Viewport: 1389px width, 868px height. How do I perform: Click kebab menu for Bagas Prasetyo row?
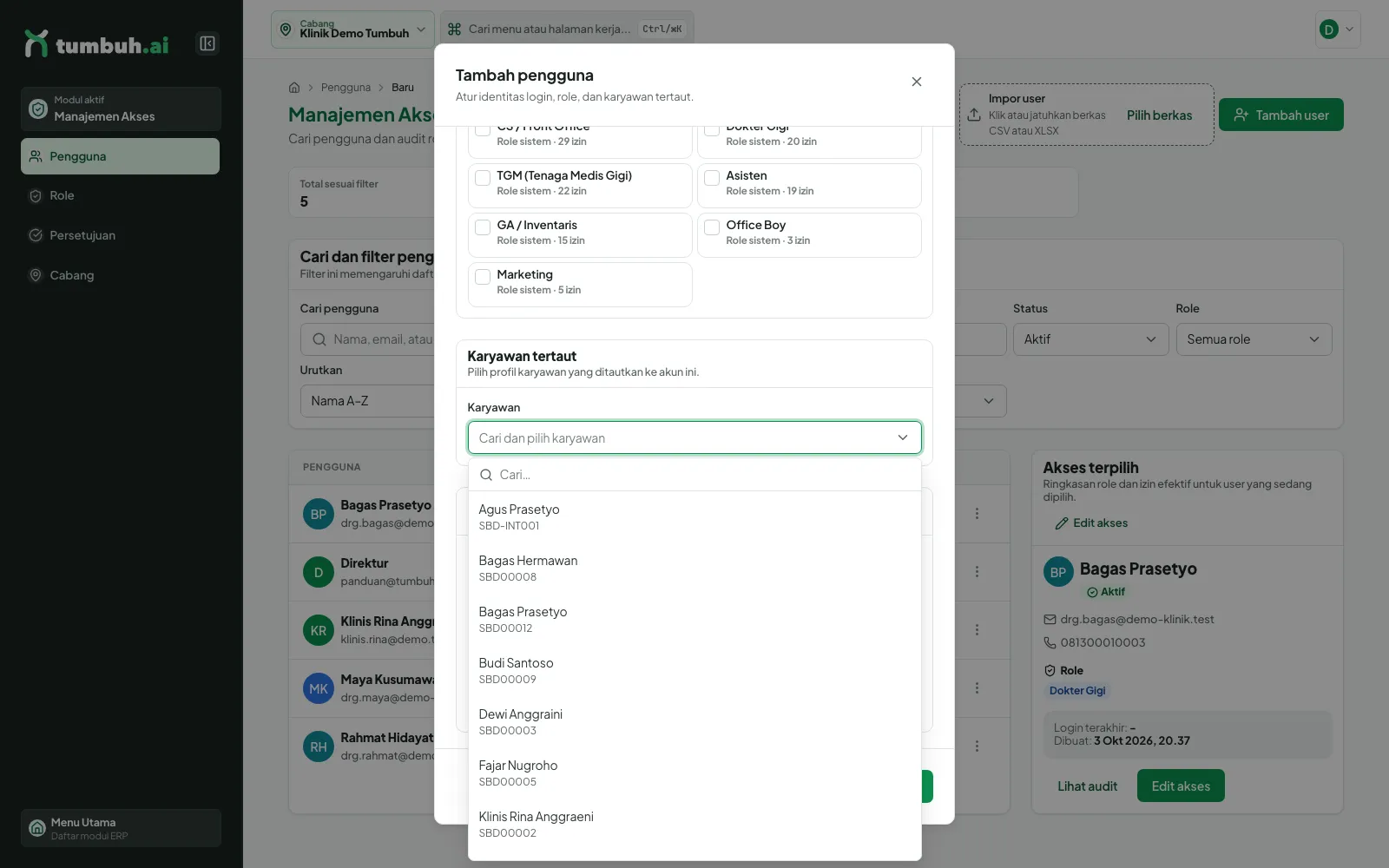(x=977, y=514)
